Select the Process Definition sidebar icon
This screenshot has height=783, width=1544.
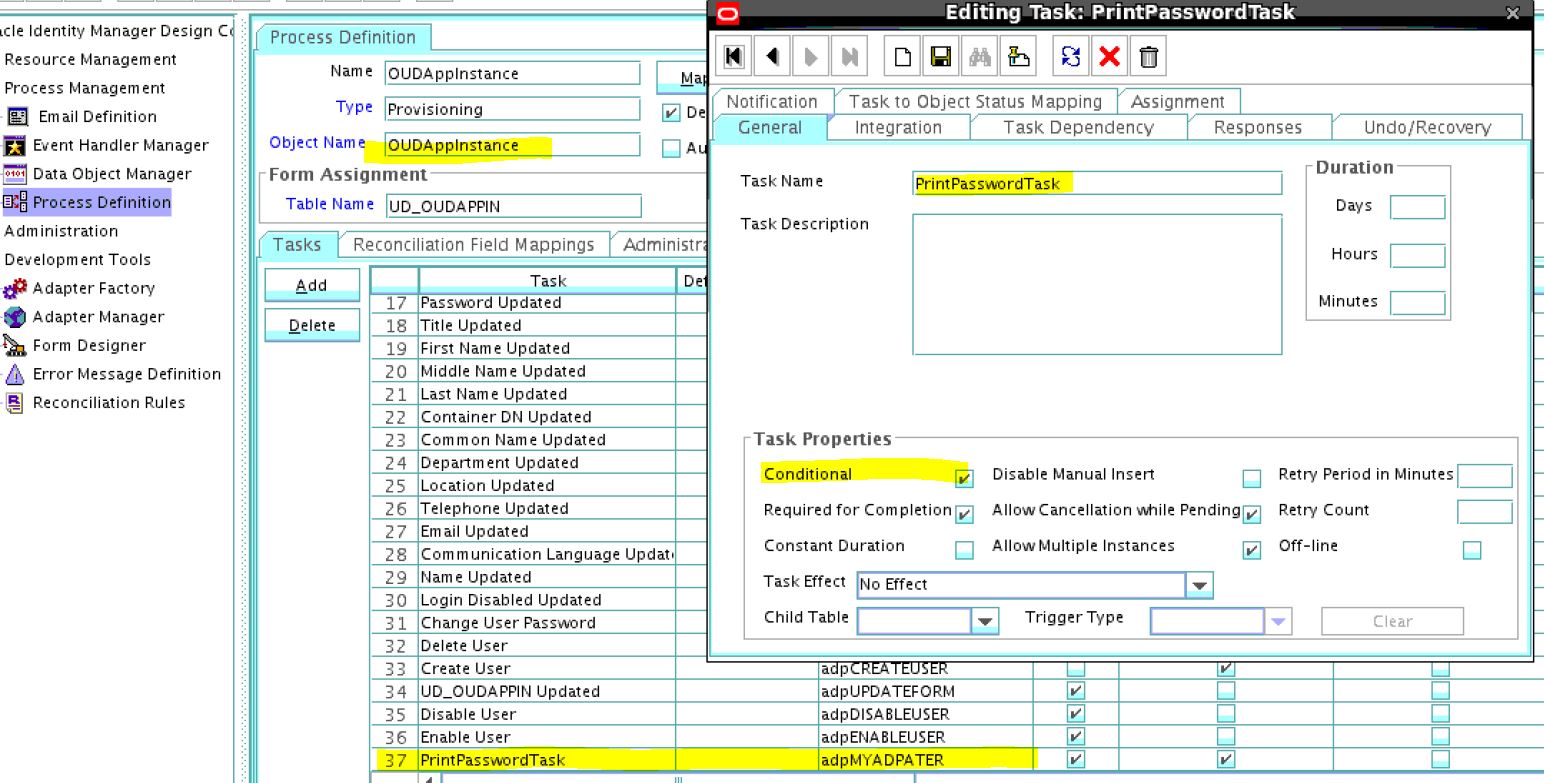(x=114, y=202)
